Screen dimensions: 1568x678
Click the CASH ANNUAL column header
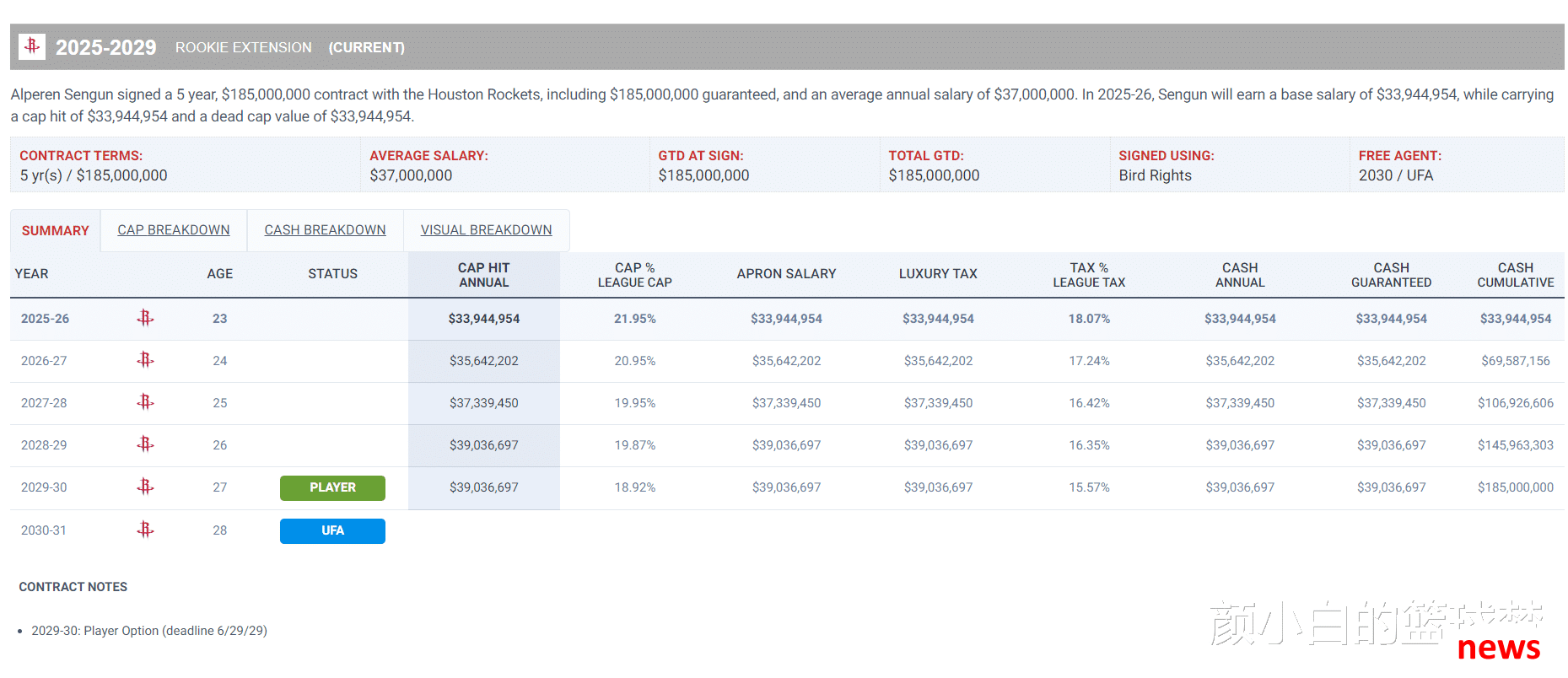pyautogui.click(x=1240, y=275)
